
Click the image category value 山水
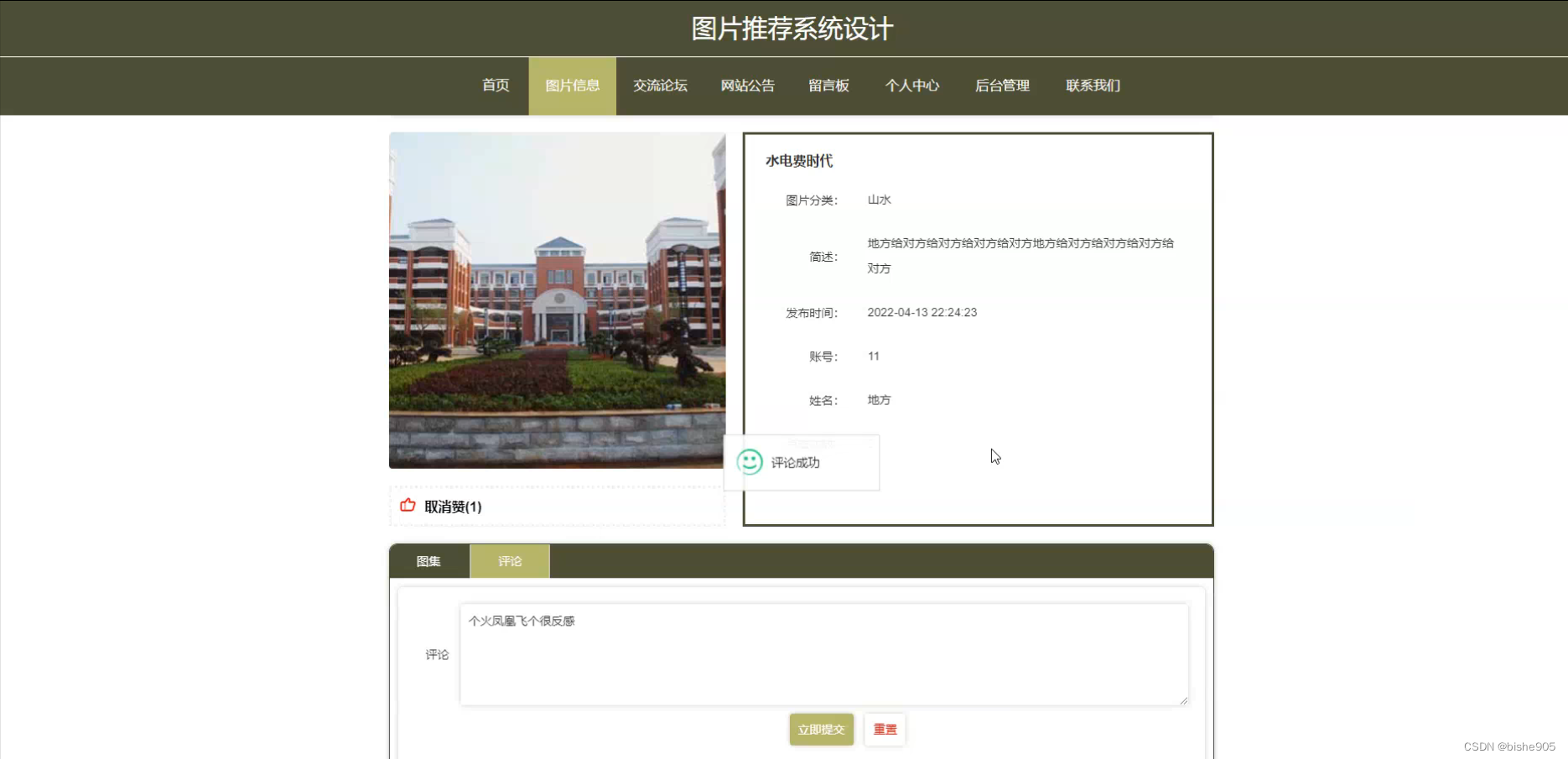pyautogui.click(x=879, y=200)
